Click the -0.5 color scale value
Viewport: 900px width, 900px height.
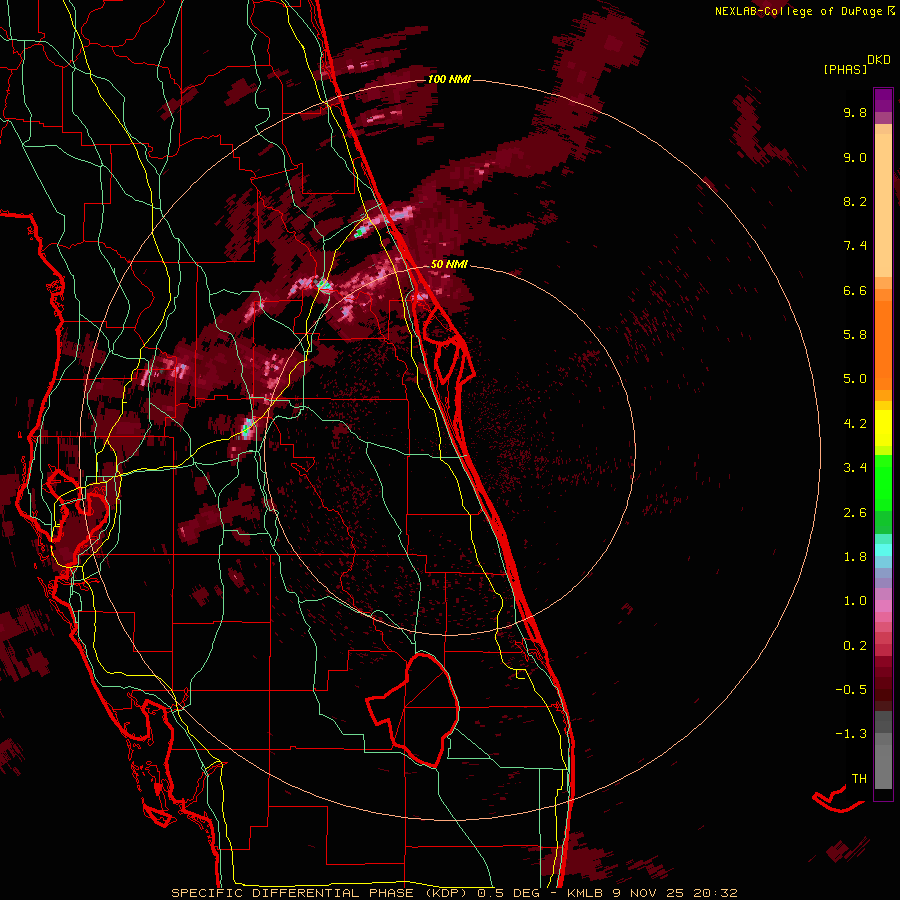tap(851, 690)
